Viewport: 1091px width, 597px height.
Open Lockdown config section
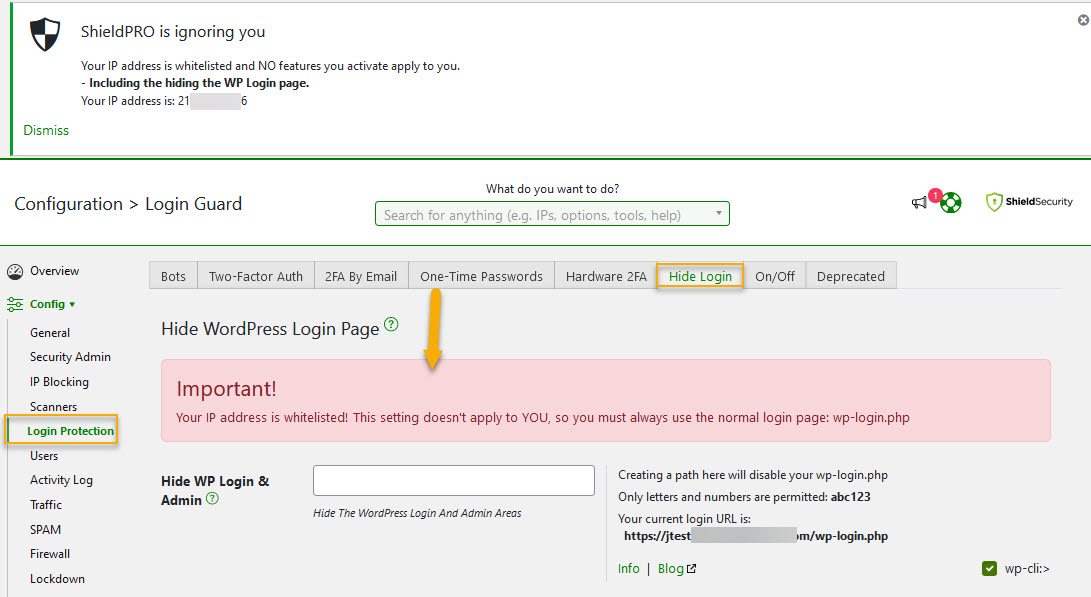point(57,579)
